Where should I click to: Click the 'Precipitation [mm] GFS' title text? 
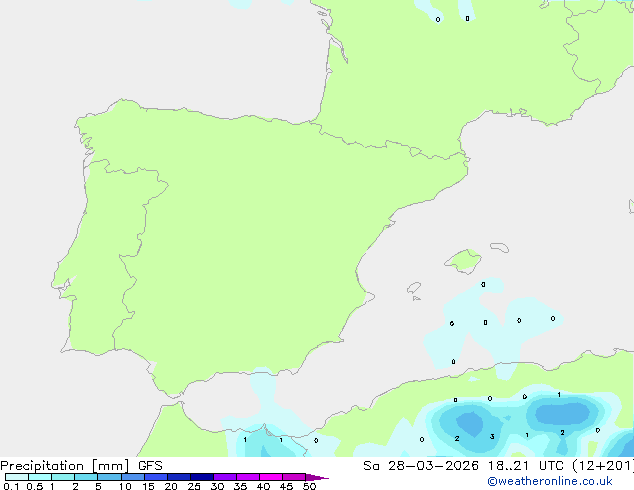(x=81, y=466)
